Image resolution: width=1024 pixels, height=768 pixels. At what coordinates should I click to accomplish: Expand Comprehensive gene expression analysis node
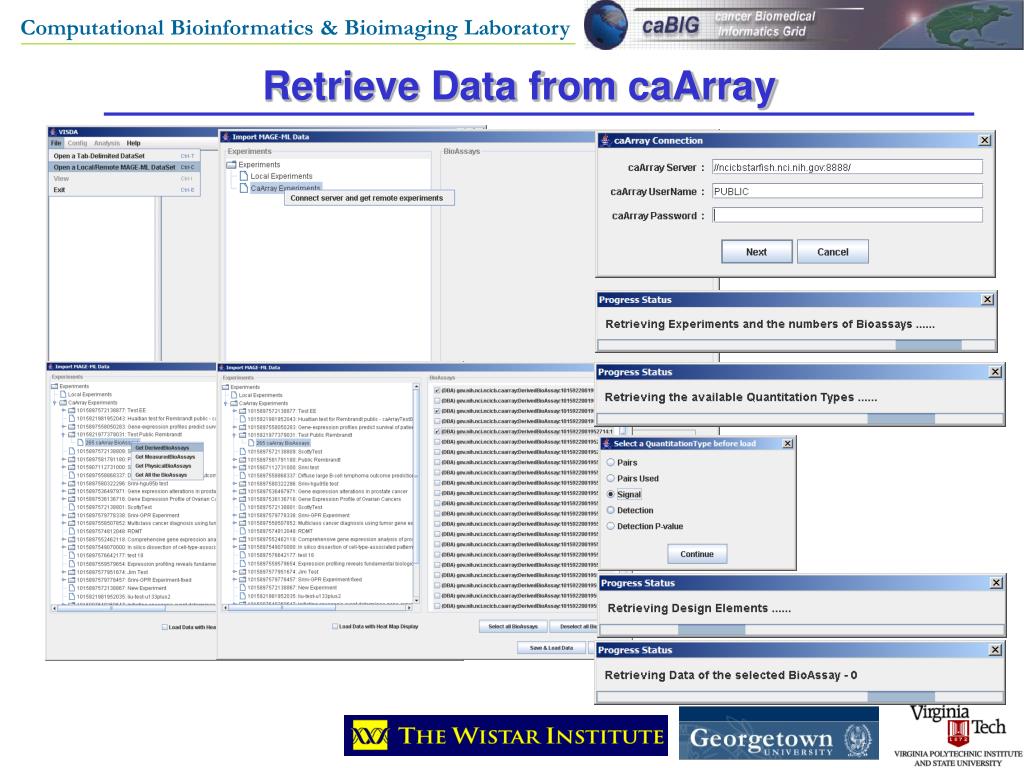pos(234,539)
